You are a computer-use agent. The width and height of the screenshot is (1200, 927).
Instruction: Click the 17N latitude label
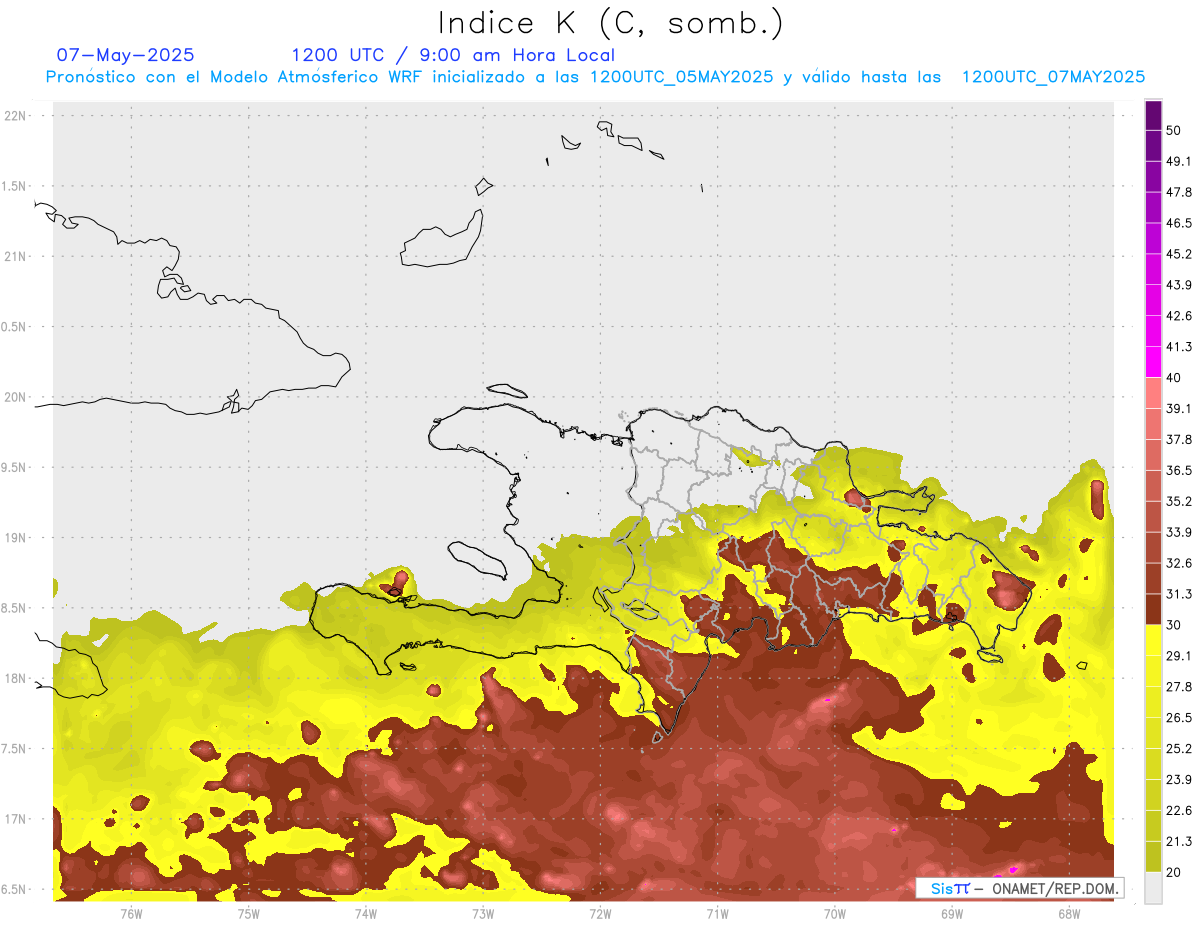tap(17, 819)
